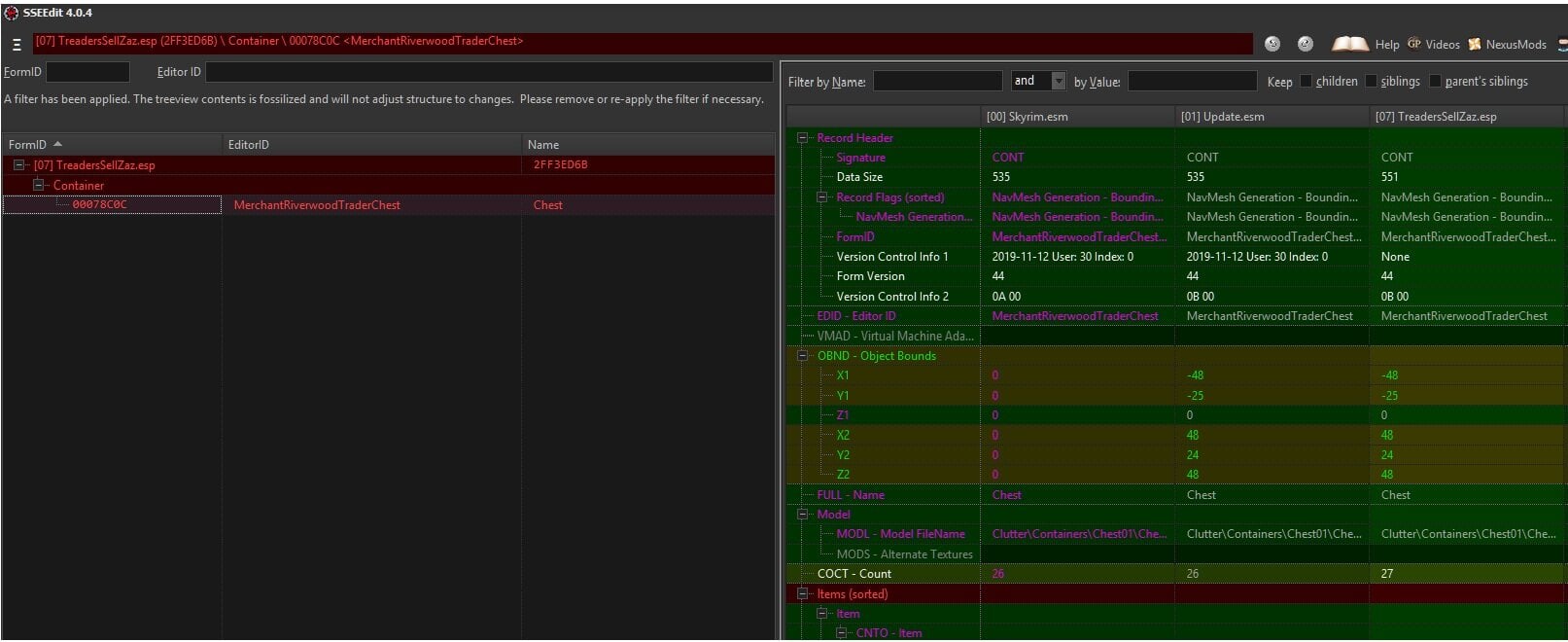Sort by the FormID column header
Viewport: 1568px width, 642px height.
click(112, 144)
